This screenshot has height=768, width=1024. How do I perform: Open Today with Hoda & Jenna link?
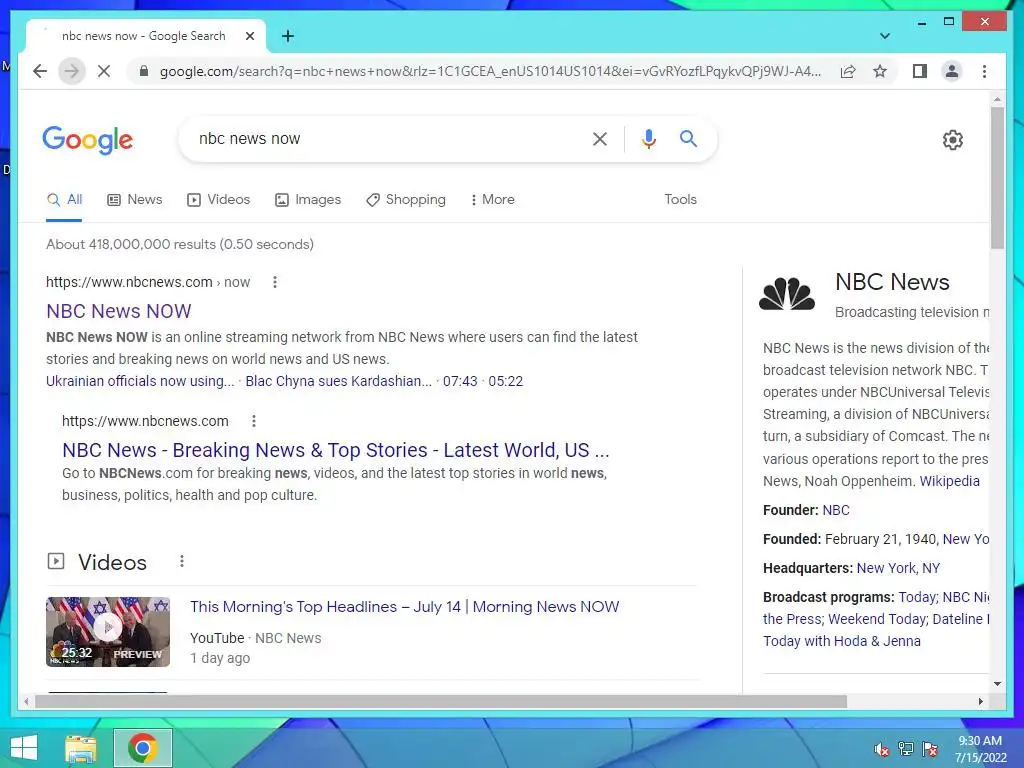(x=842, y=641)
